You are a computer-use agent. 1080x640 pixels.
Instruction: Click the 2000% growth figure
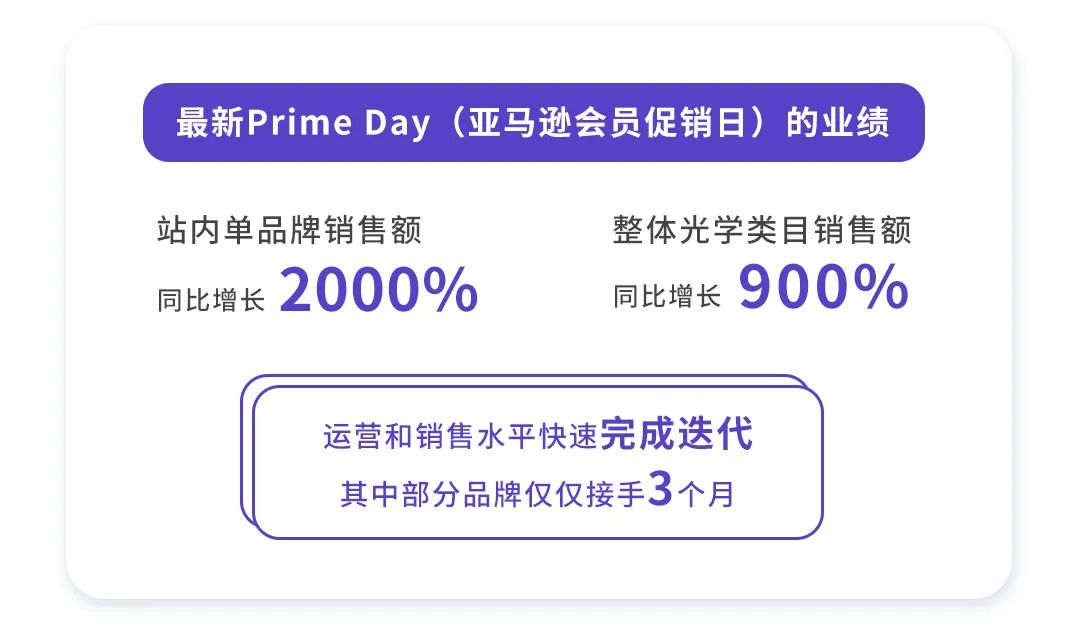tap(379, 290)
